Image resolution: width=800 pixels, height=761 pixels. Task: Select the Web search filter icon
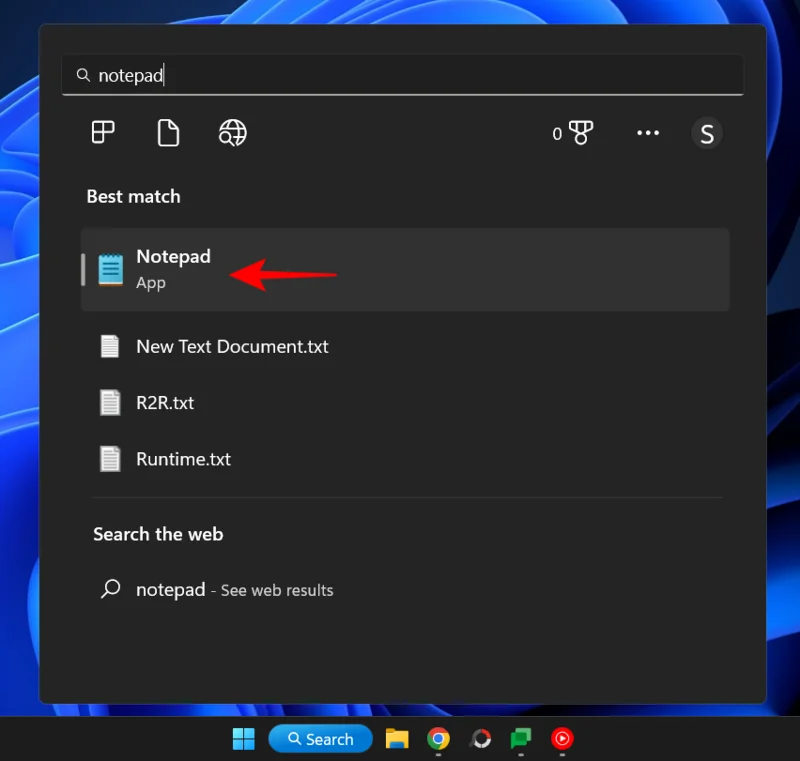231,132
